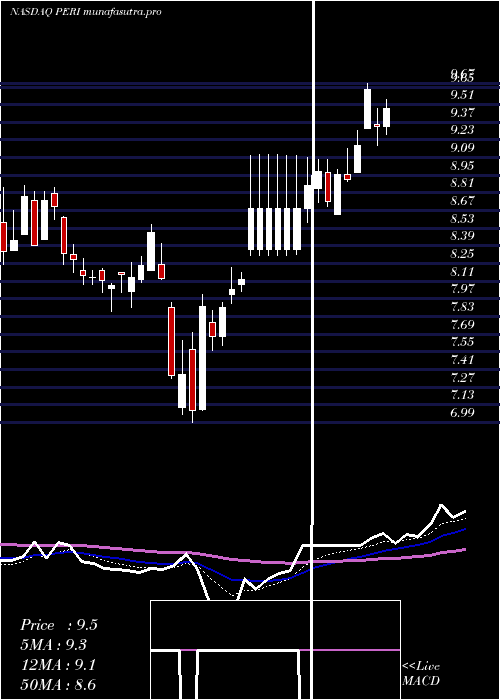Viewport: 500px width, 700px height.
Task: Click the <<Live MACD label
Action: (421, 674)
